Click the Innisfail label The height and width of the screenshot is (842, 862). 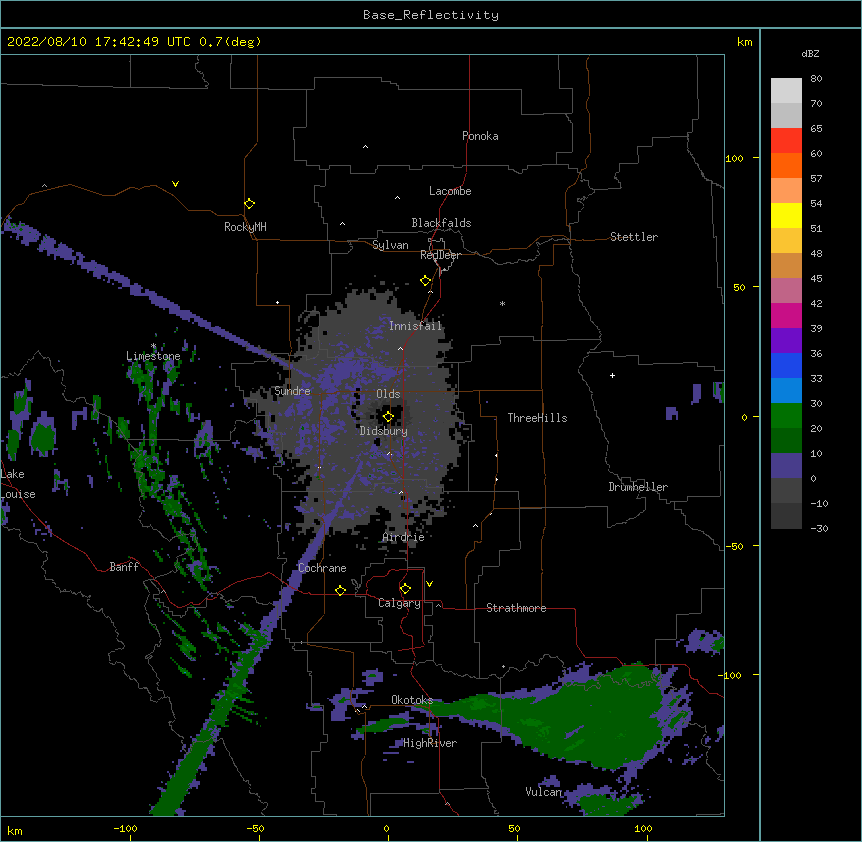[x=416, y=326]
